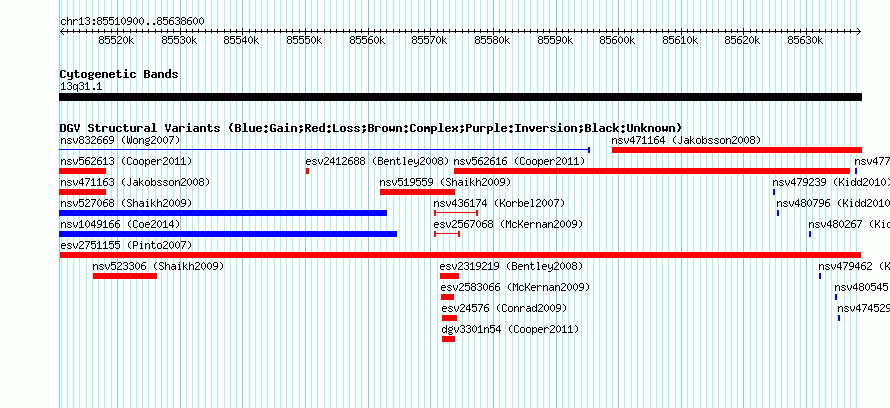Screen dimensions: 890x408
Task: Click the black 13q31.1 cytogenetic band bar
Action: (x=460, y=97)
